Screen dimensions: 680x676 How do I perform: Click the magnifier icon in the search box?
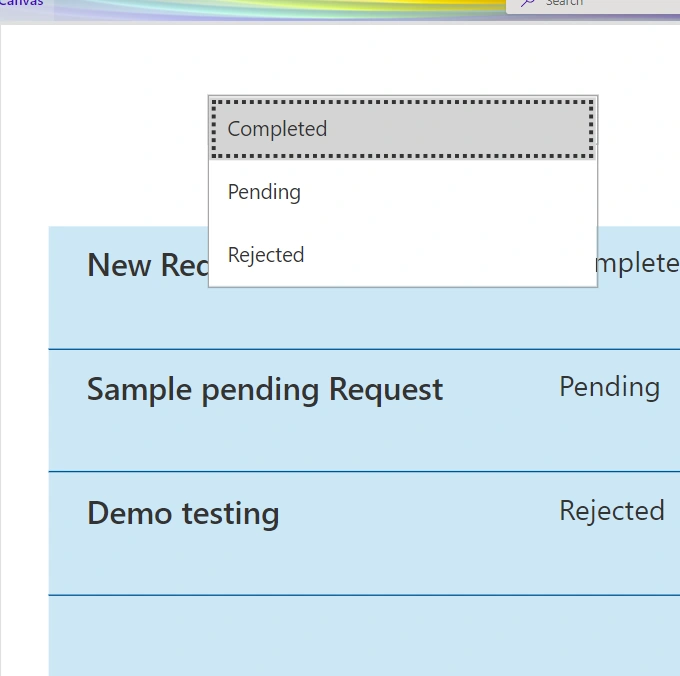pyautogui.click(x=527, y=3)
